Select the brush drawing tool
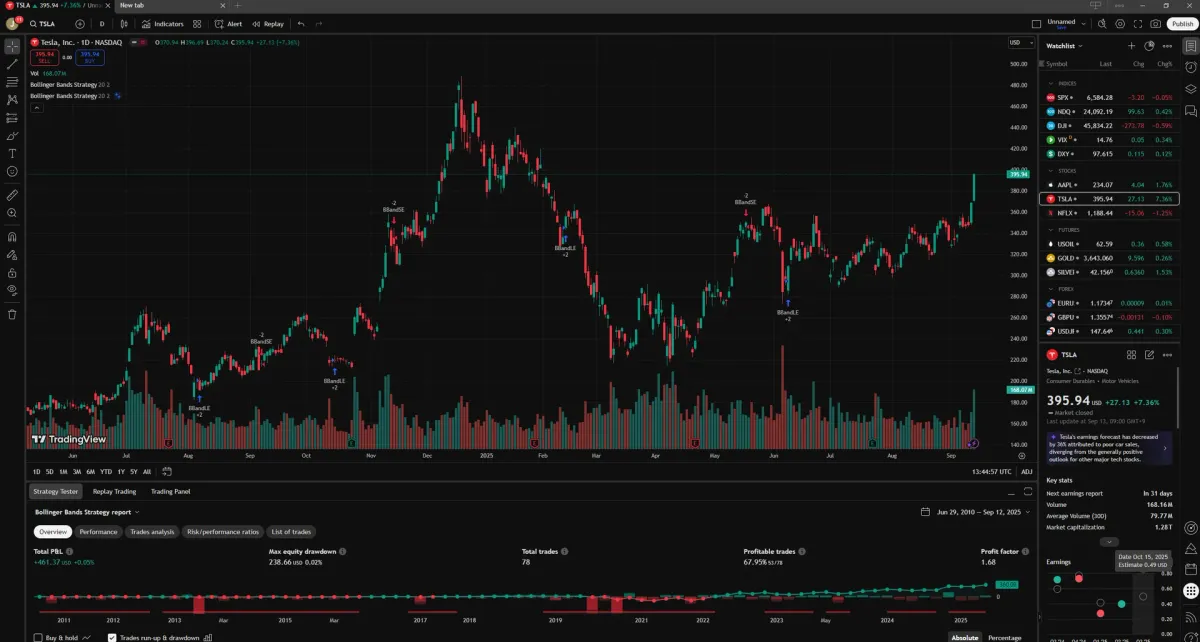 point(12,135)
